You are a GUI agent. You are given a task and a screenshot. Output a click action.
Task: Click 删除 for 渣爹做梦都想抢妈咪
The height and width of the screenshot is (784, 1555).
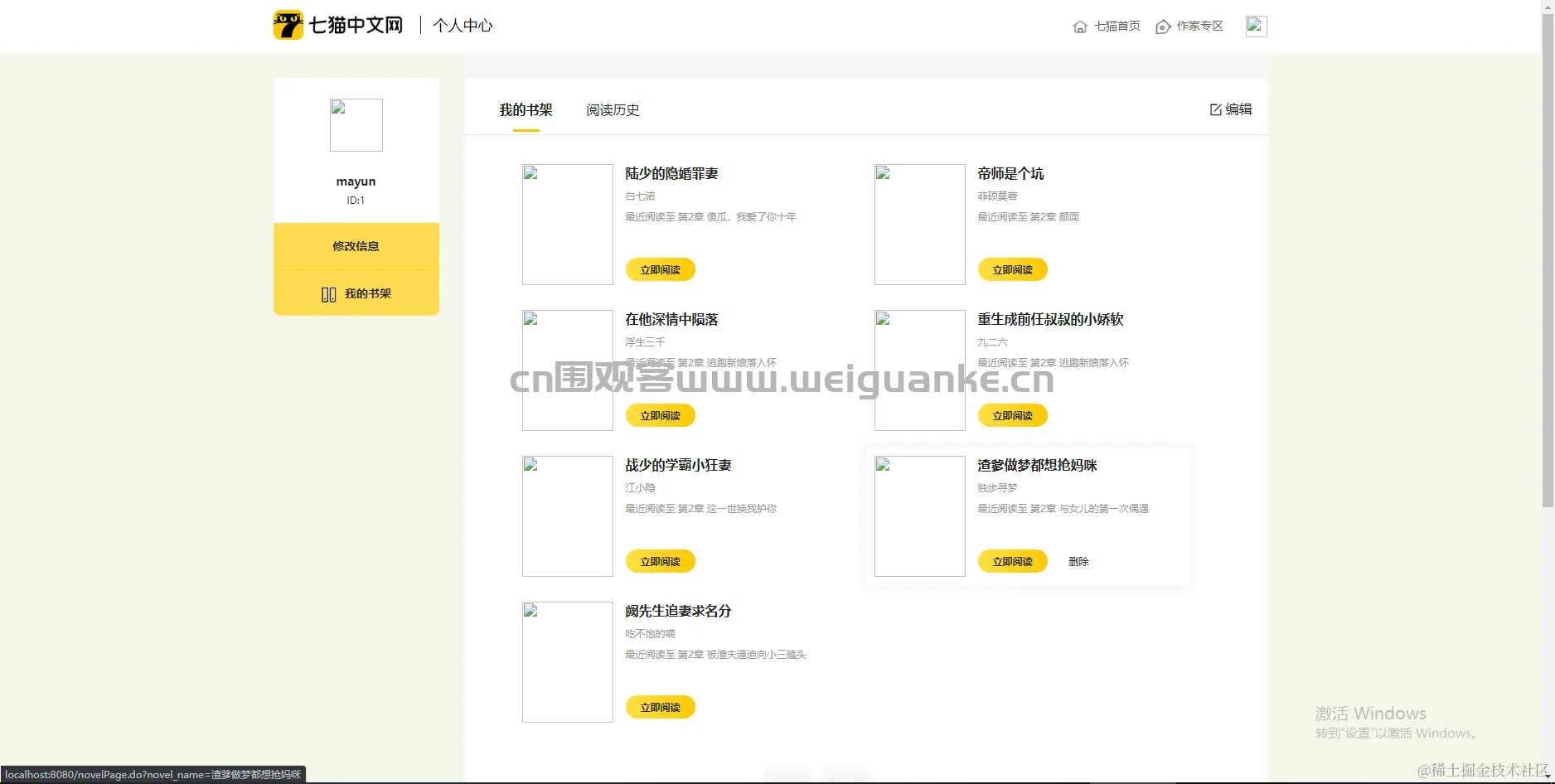(x=1078, y=562)
